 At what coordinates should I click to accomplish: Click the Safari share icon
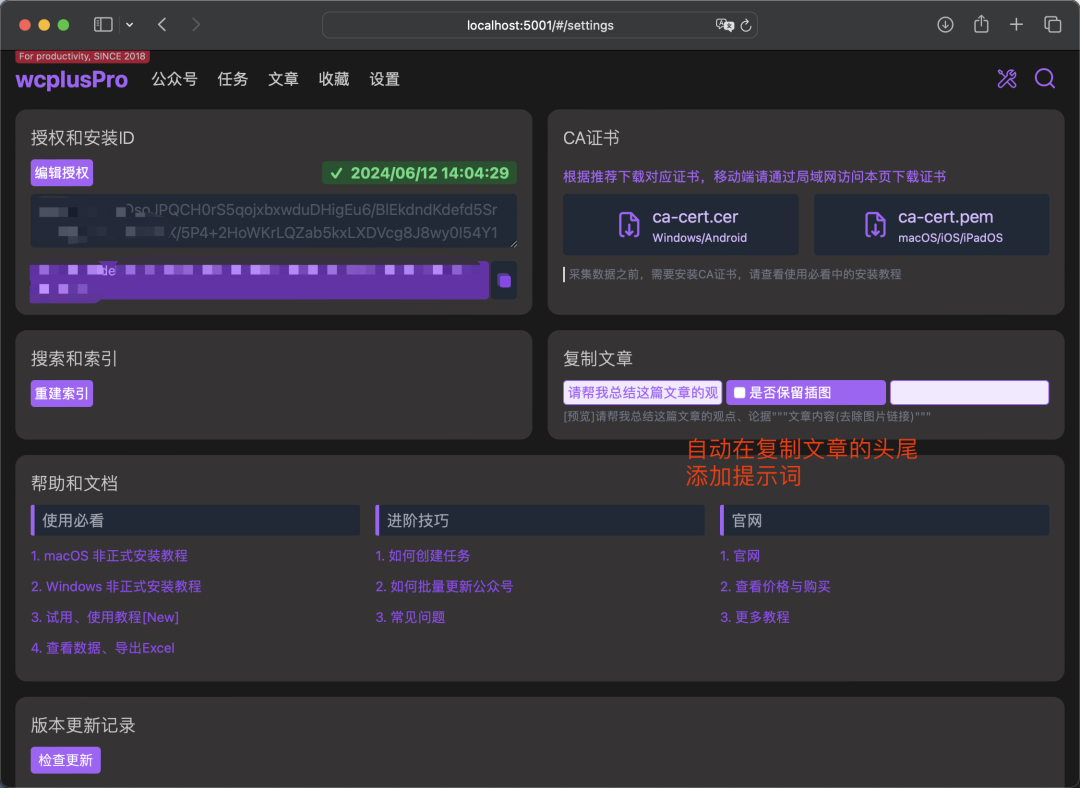(x=981, y=25)
